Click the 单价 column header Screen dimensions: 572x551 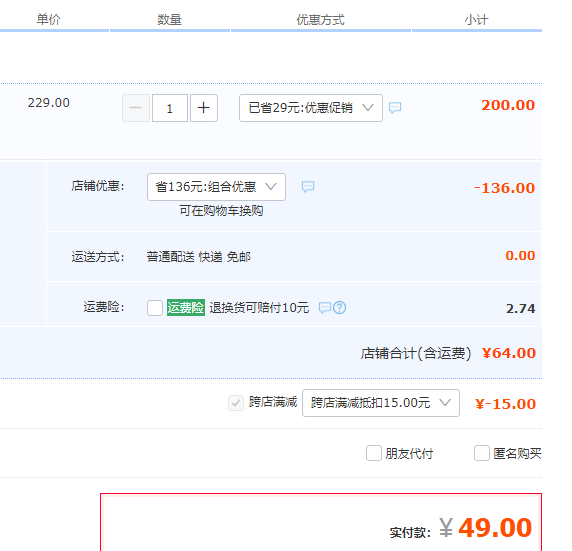(48, 19)
